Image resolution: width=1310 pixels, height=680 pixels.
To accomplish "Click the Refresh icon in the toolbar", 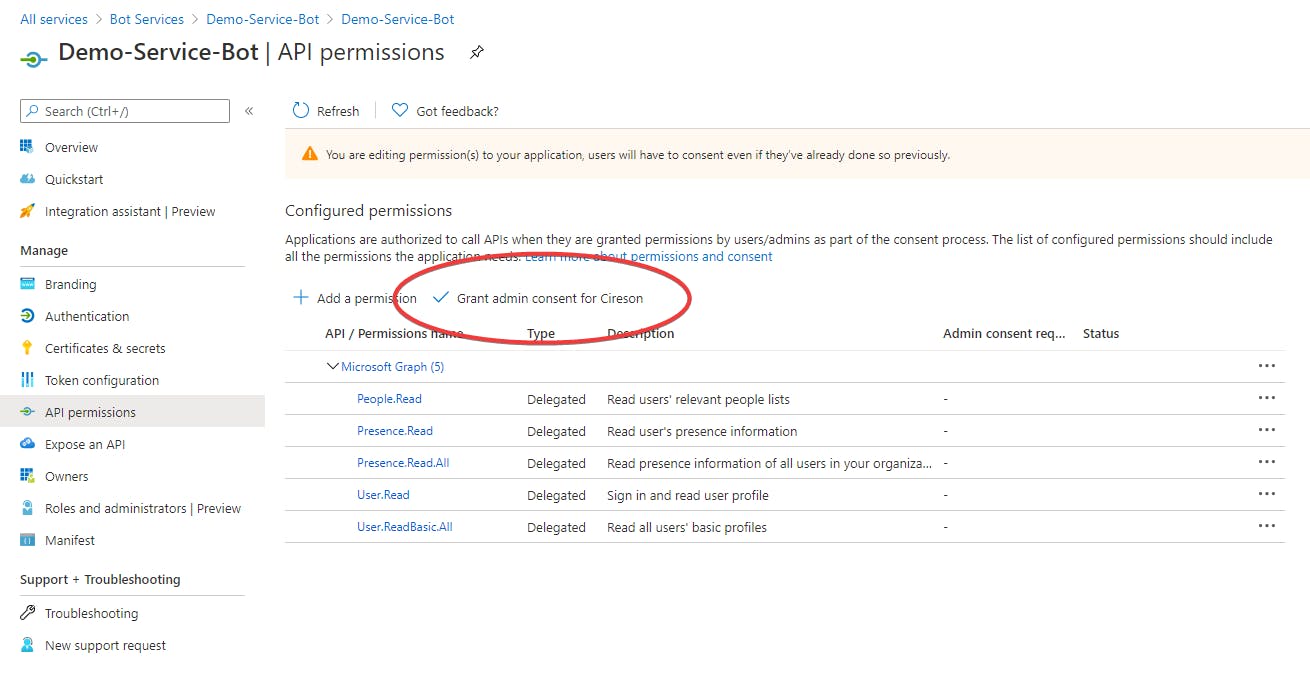I will pos(301,111).
